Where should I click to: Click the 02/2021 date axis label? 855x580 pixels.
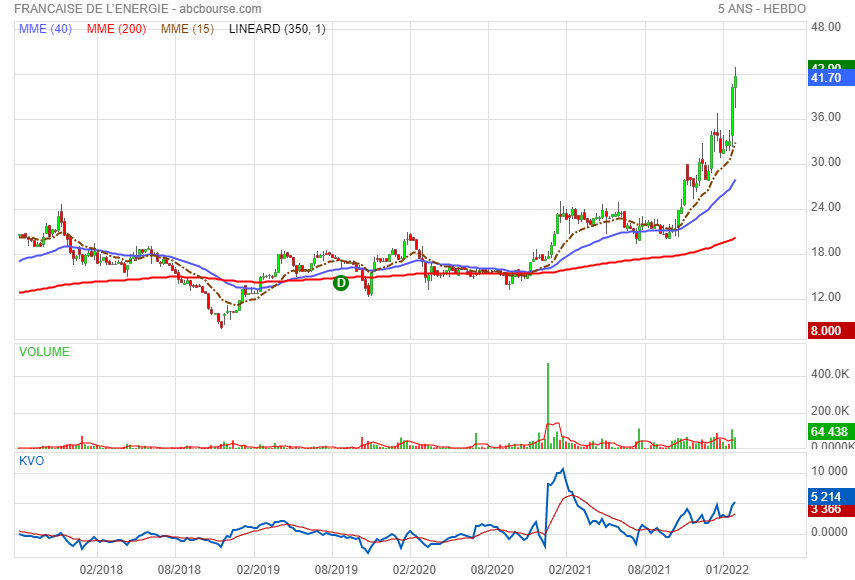point(570,570)
